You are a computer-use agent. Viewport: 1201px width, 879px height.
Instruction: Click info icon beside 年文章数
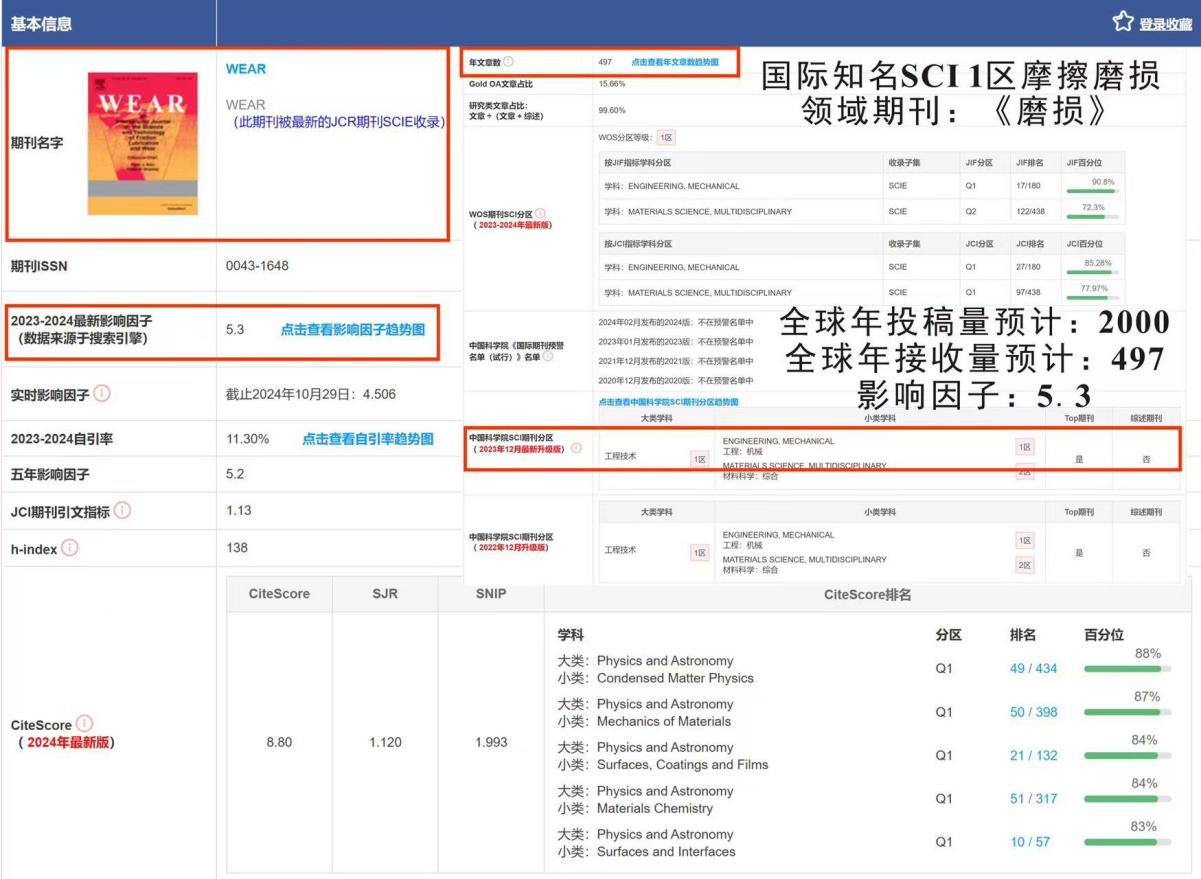tap(508, 62)
